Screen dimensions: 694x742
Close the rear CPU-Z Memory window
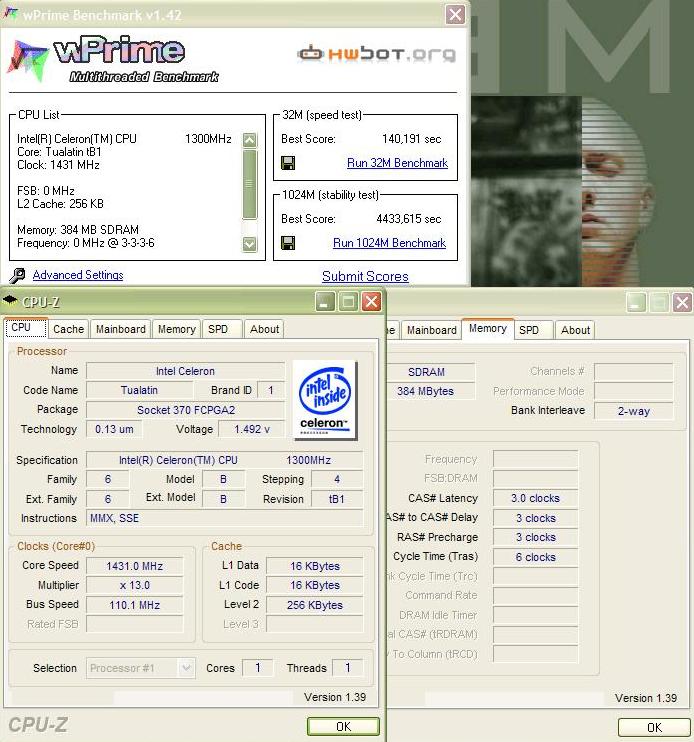[683, 302]
